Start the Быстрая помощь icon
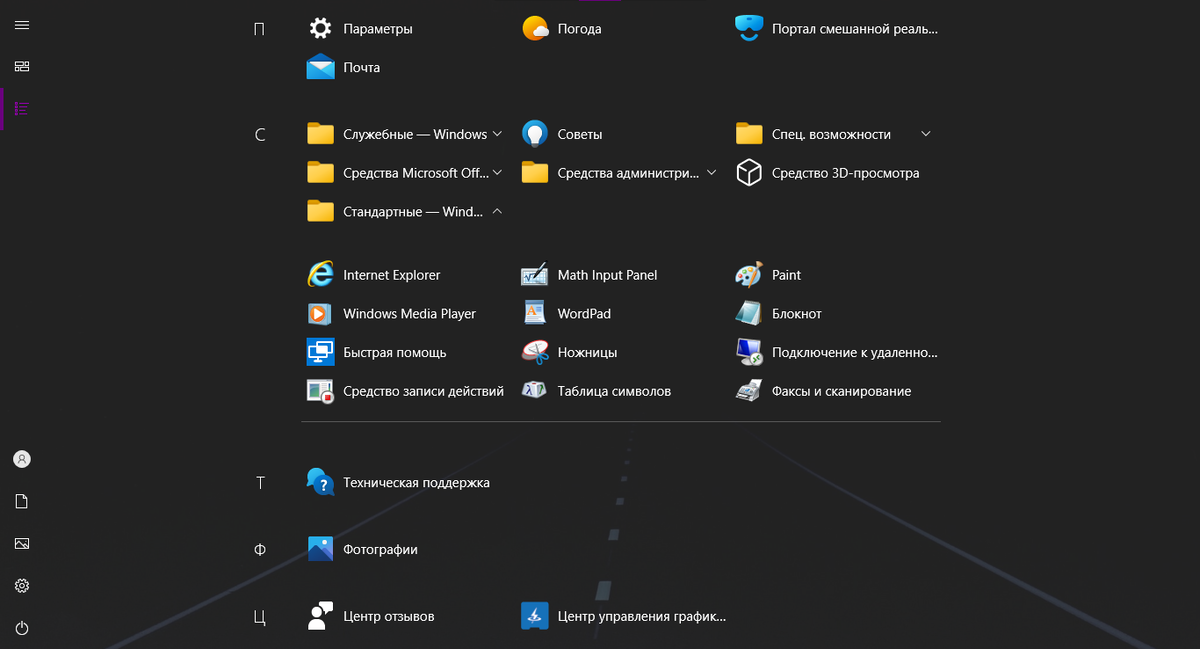 [x=320, y=352]
